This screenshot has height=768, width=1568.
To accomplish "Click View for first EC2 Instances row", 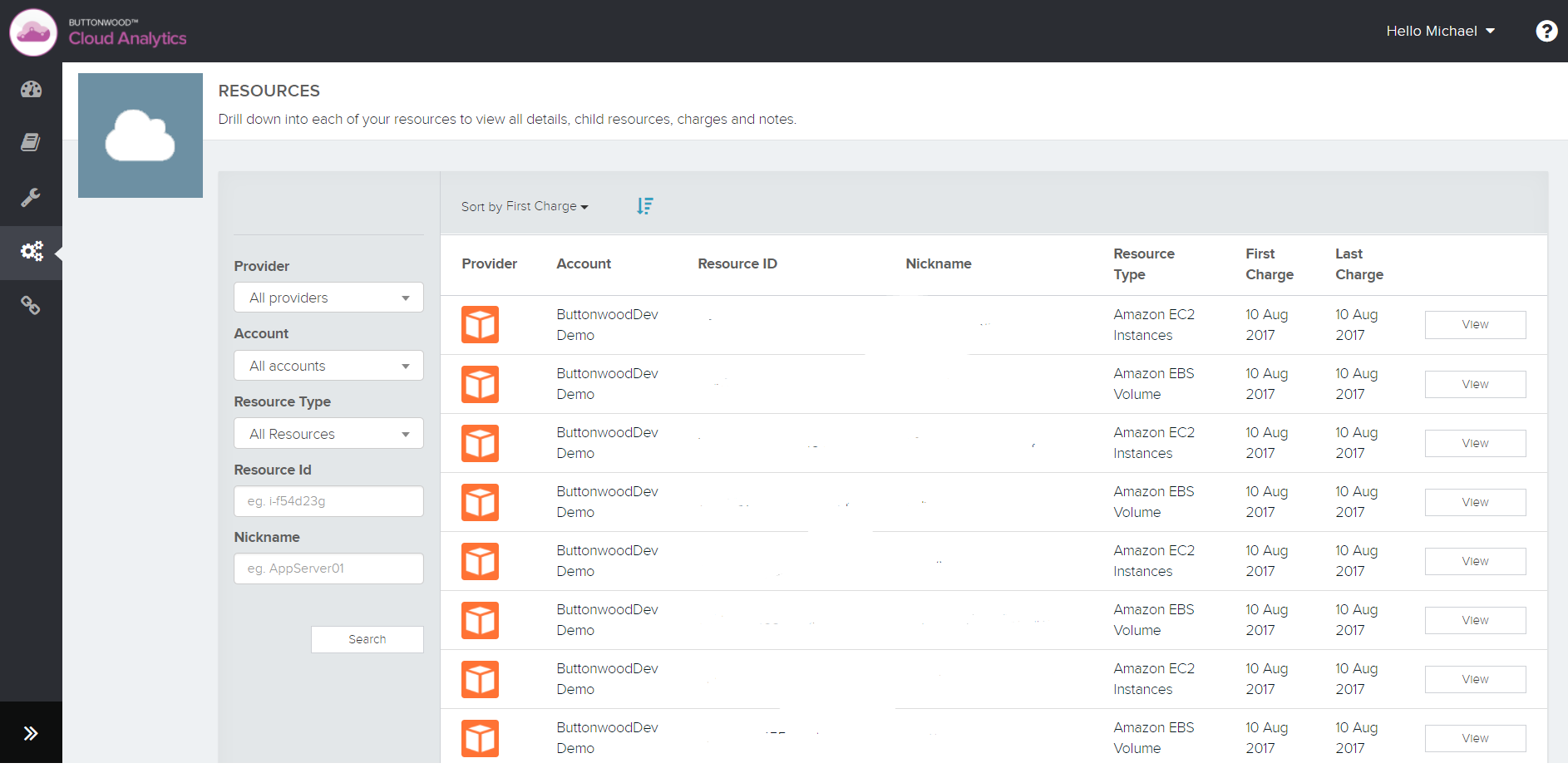I will 1475,324.
